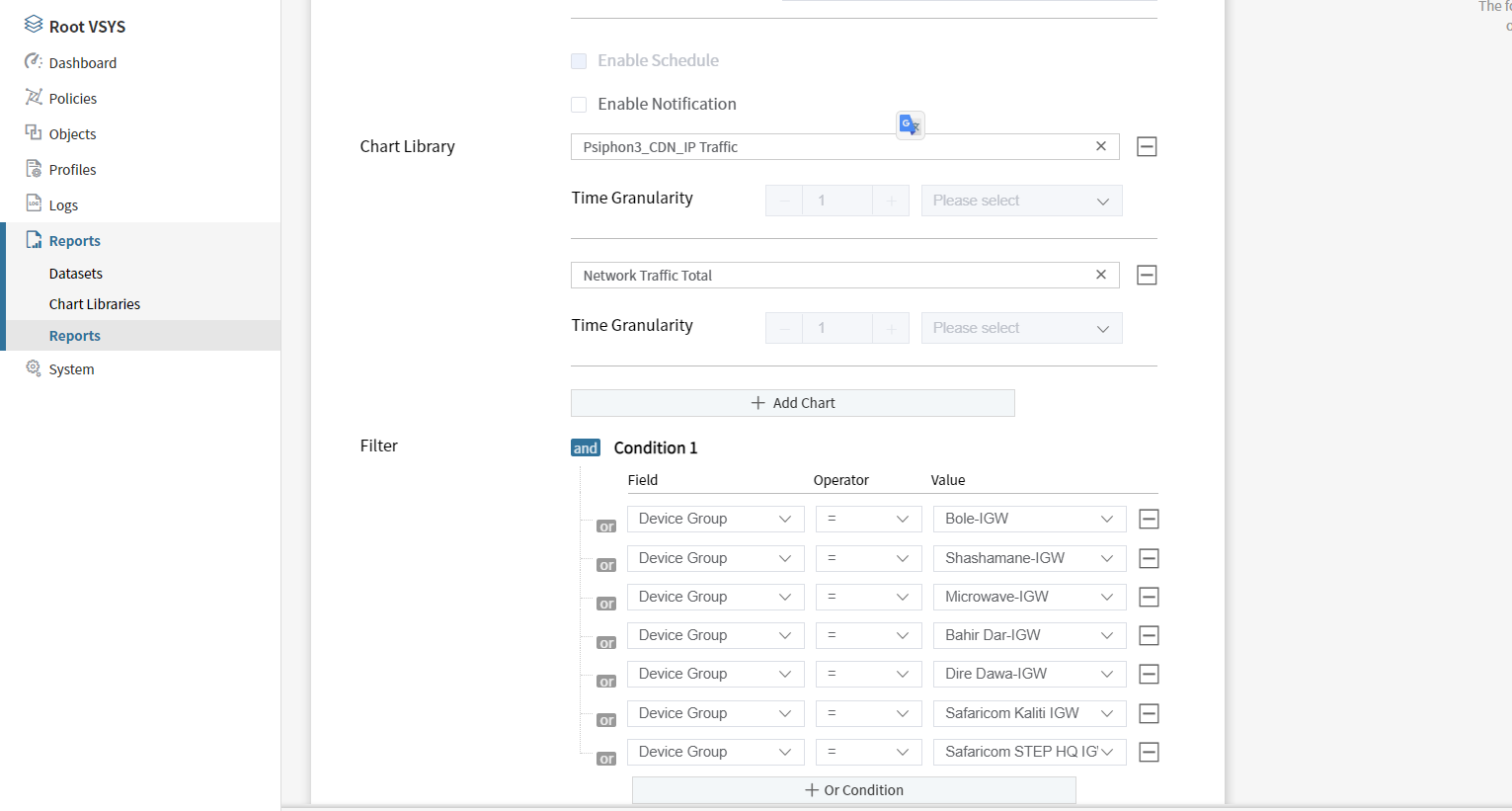
Task: Delete the Microwave-IGW filter condition
Action: click(x=1149, y=598)
